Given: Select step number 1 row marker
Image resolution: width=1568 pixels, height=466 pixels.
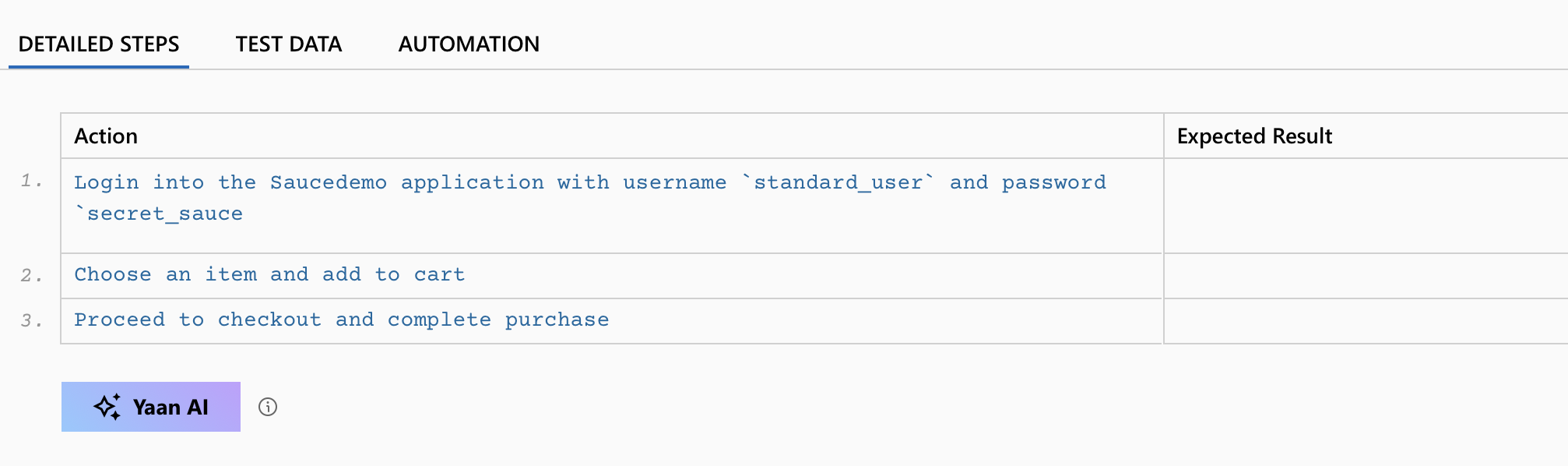Looking at the screenshot, I should [31, 182].
